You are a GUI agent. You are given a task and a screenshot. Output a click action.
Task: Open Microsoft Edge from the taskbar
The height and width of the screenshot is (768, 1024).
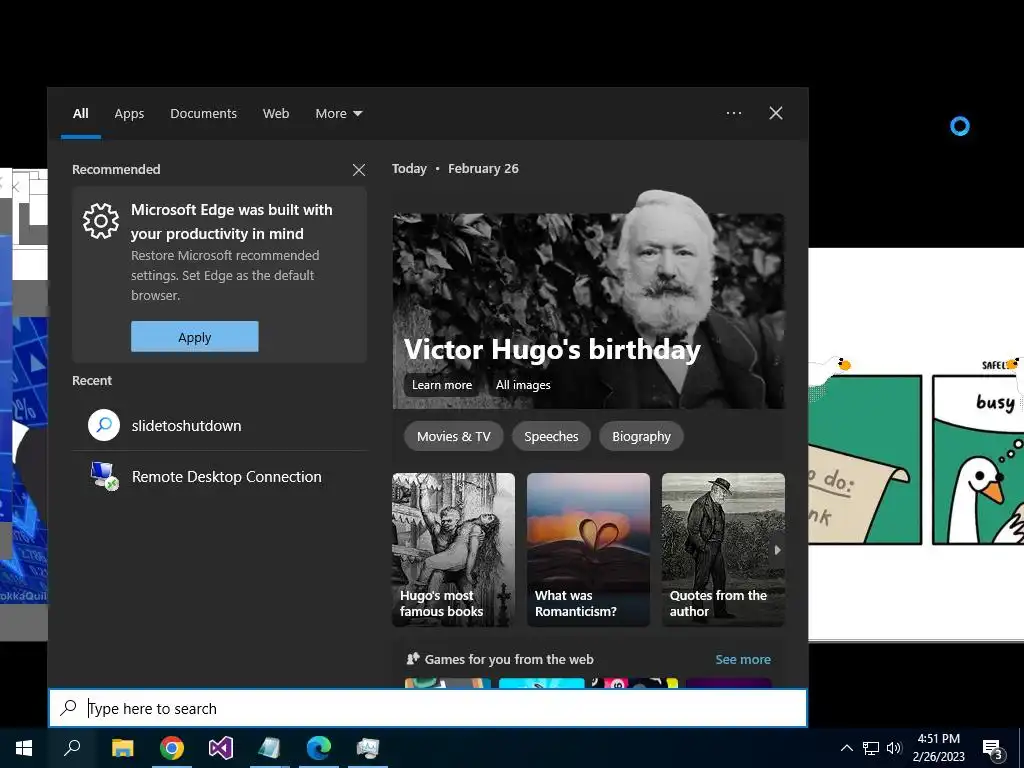tap(319, 748)
